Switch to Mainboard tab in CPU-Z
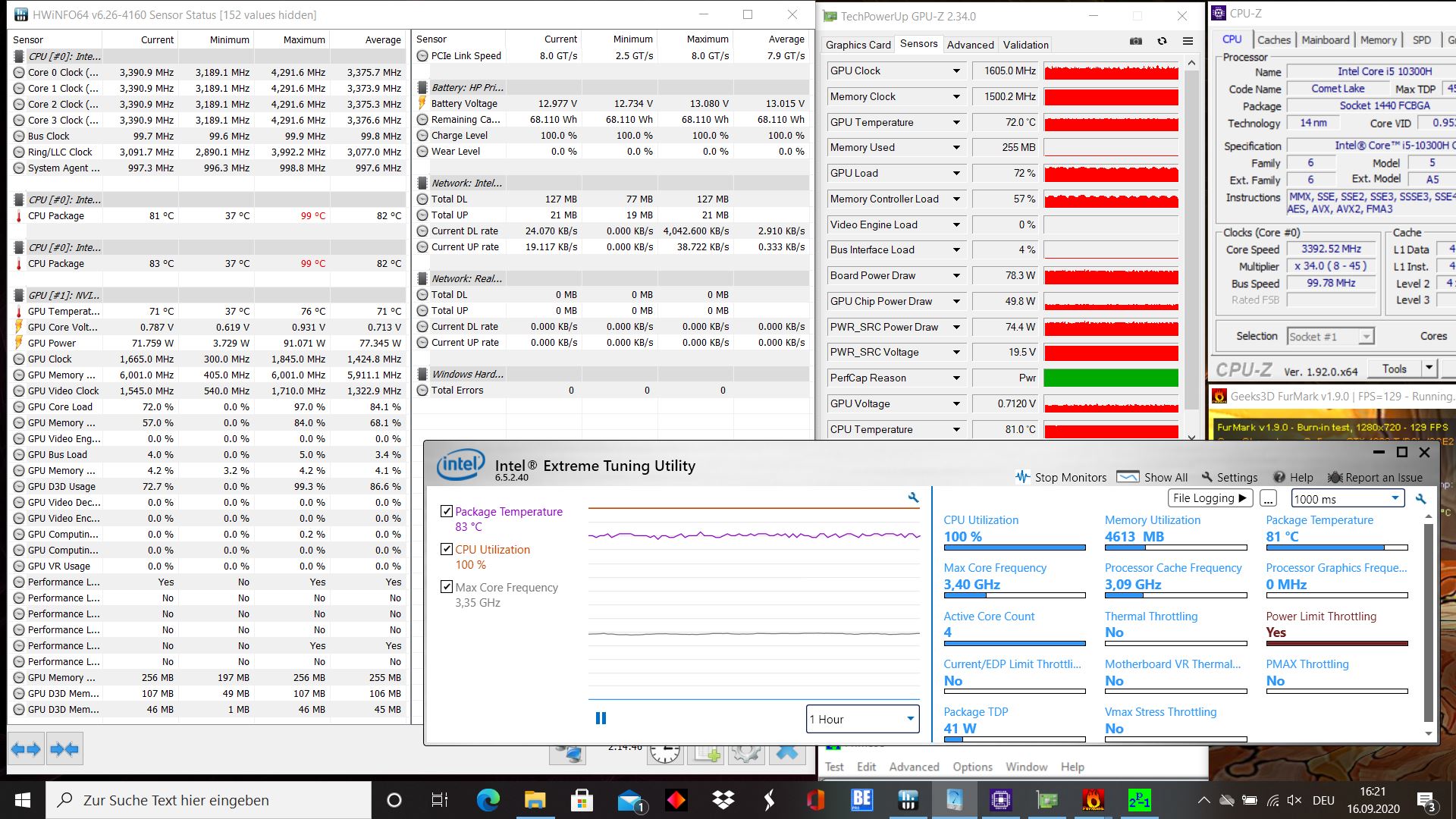The height and width of the screenshot is (819, 1456). 1325,40
